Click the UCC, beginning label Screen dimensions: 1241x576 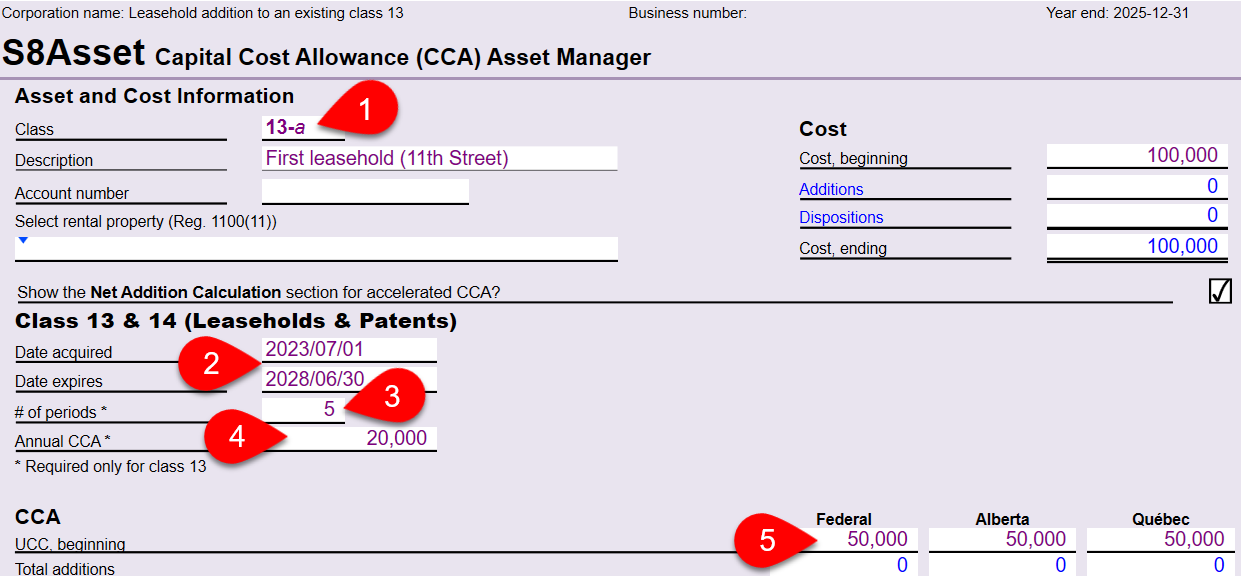tap(70, 545)
